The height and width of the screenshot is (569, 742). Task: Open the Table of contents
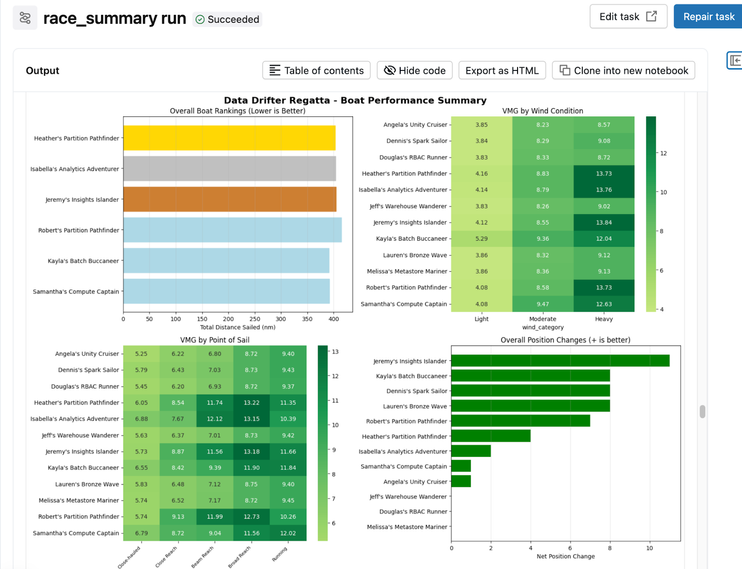pos(316,70)
